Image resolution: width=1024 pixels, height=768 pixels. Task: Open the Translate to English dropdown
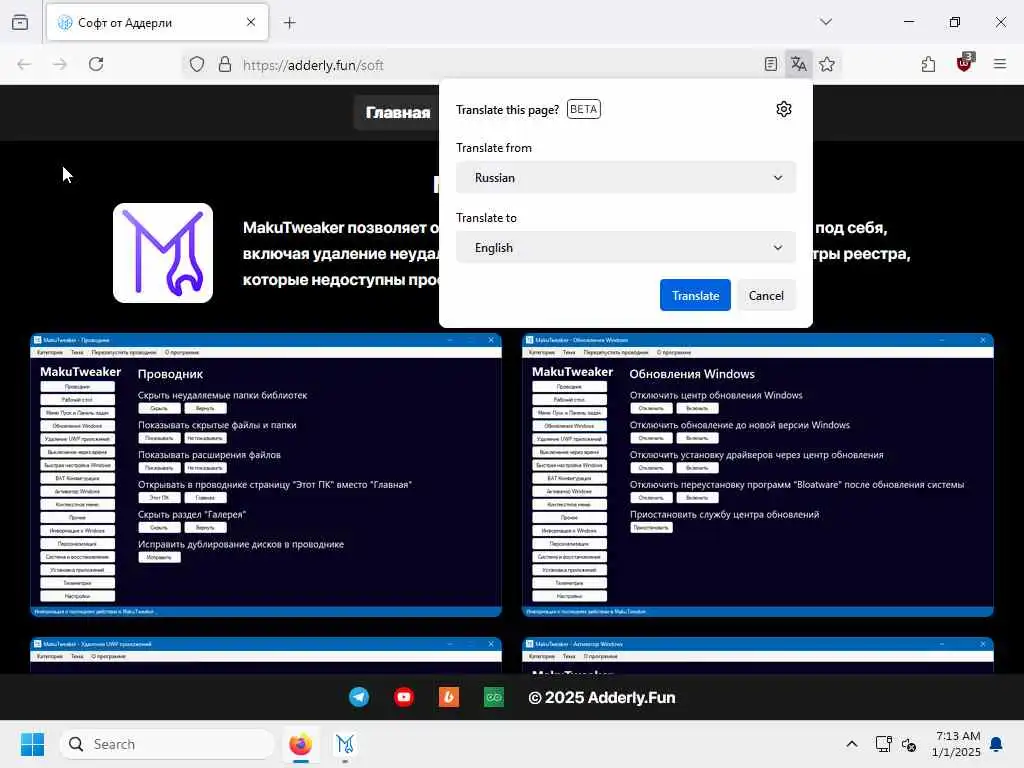[x=626, y=248]
